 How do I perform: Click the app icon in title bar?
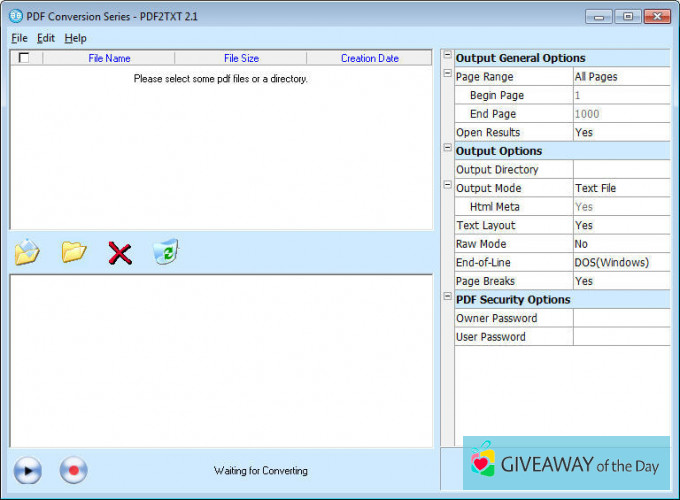[x=15, y=16]
